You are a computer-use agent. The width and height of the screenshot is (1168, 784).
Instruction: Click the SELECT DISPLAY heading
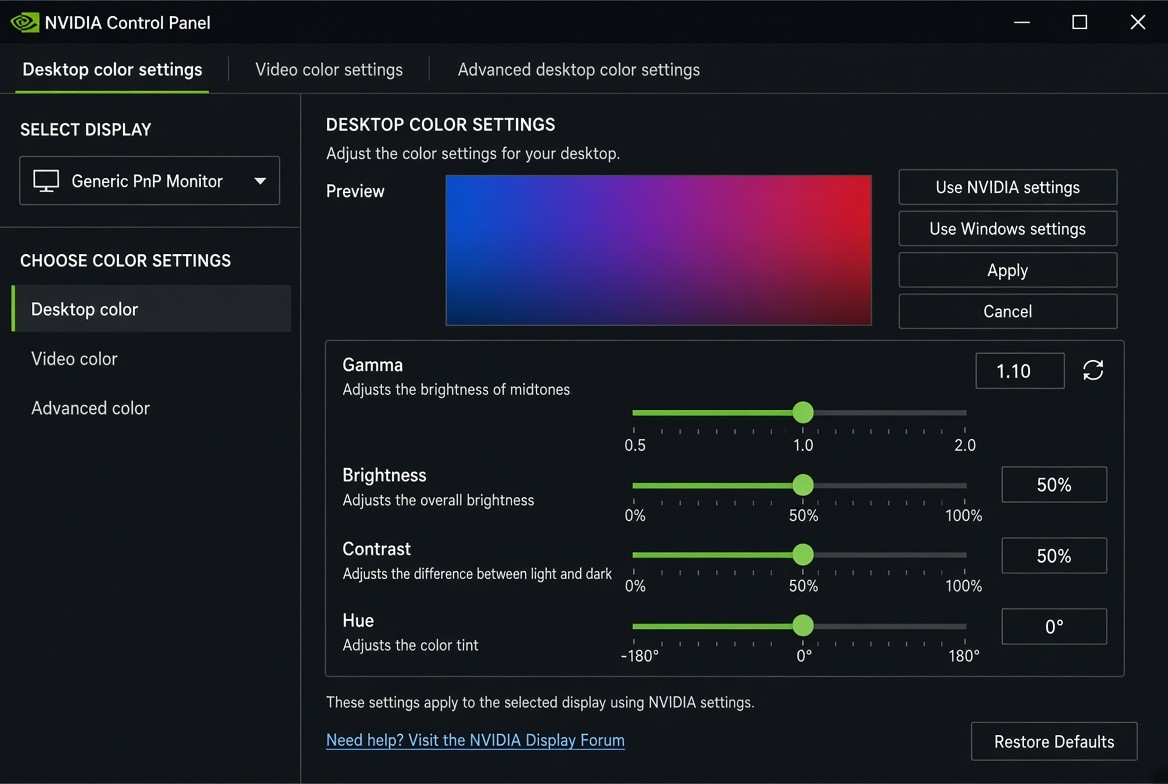(86, 130)
